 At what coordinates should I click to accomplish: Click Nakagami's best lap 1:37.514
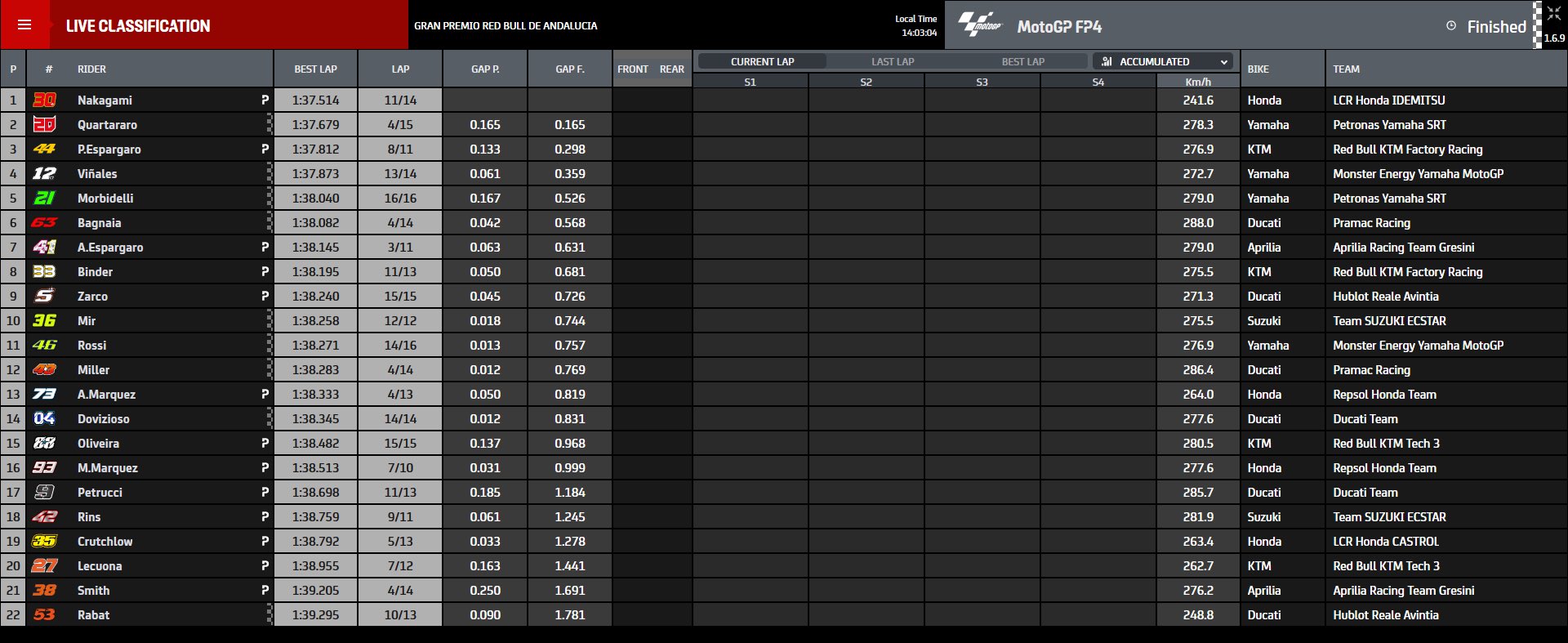coord(315,100)
